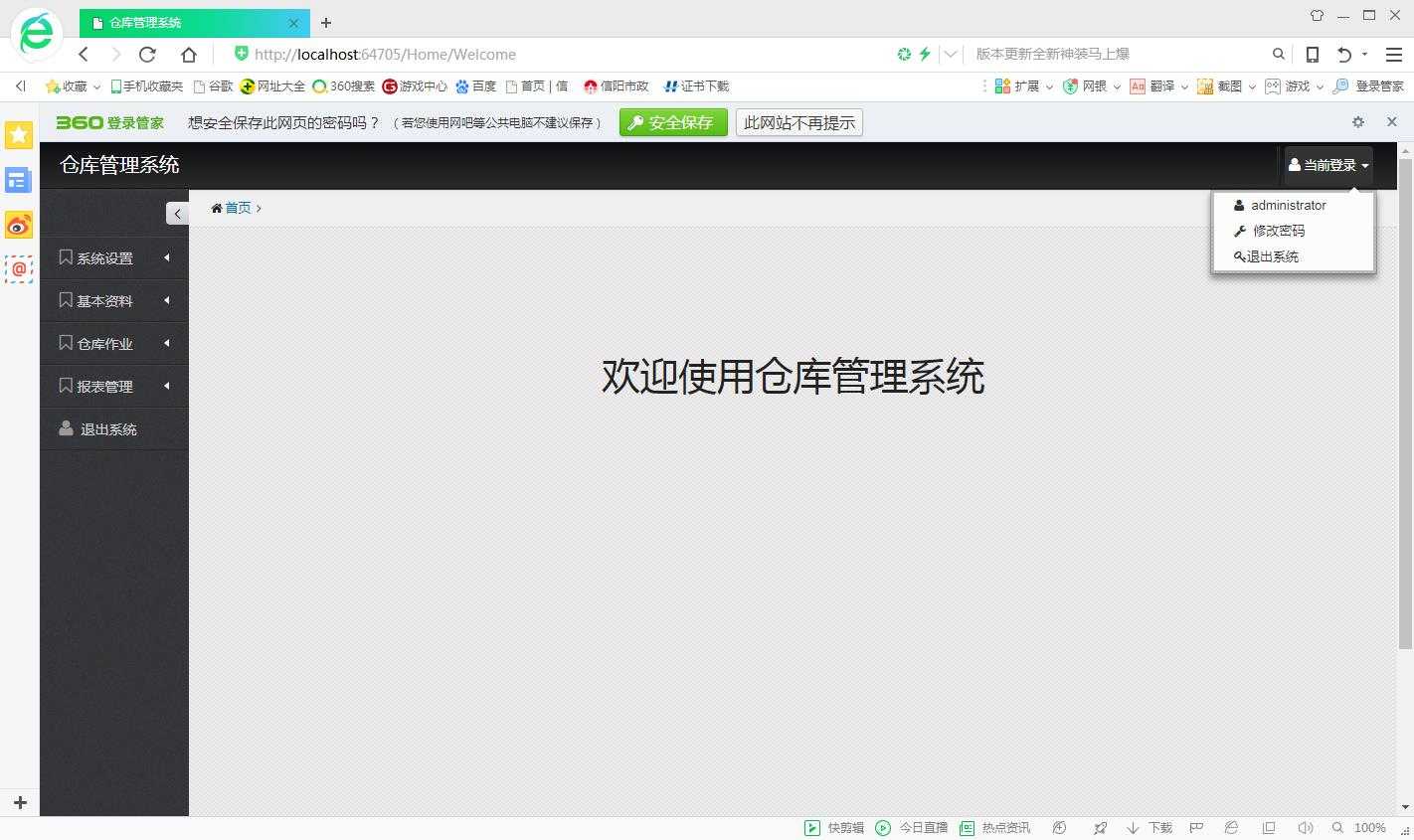Open the address bar history dropdown arrow
Screen dimensions: 1414x840
(951, 54)
